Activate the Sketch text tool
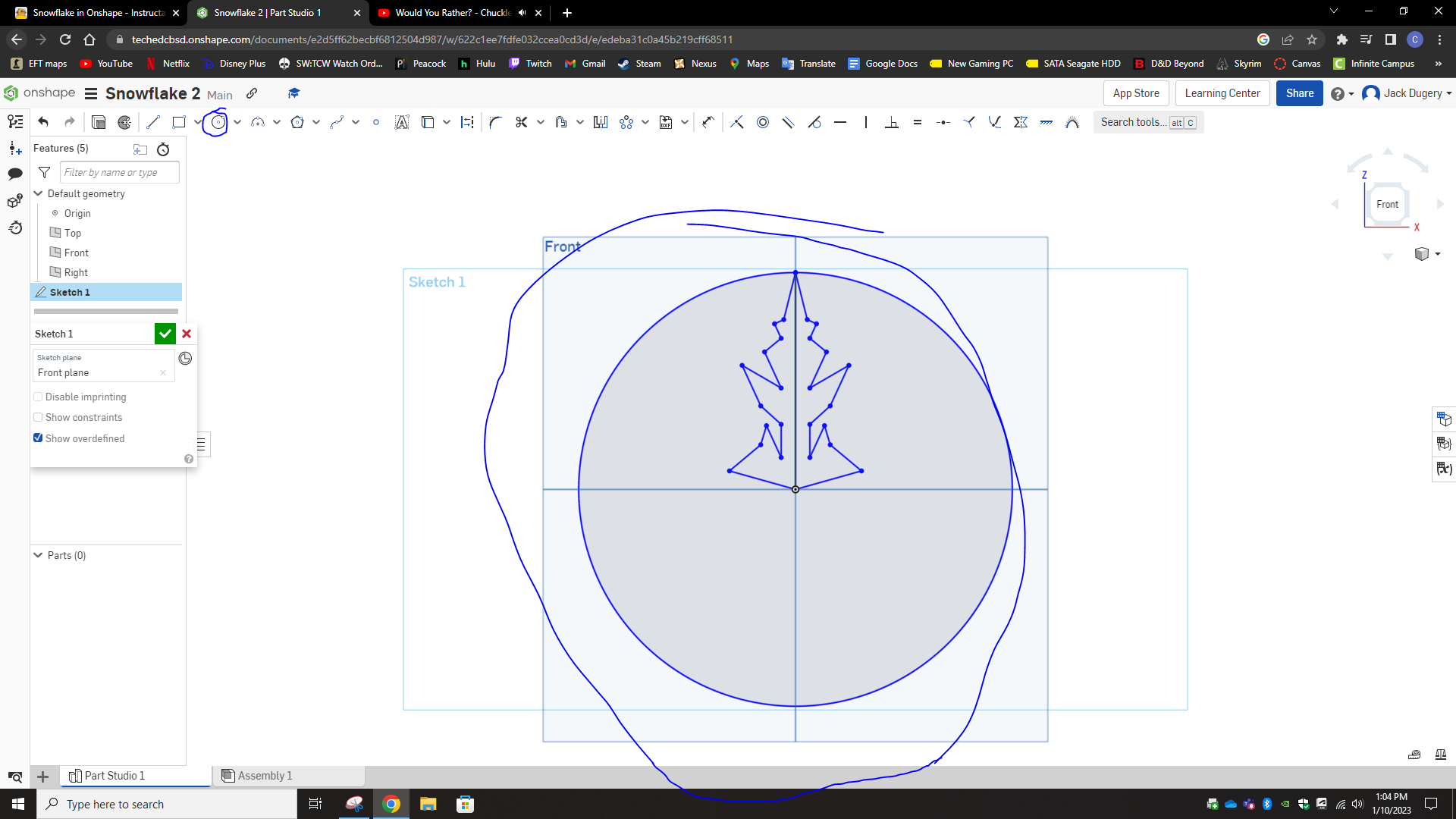 (x=402, y=121)
